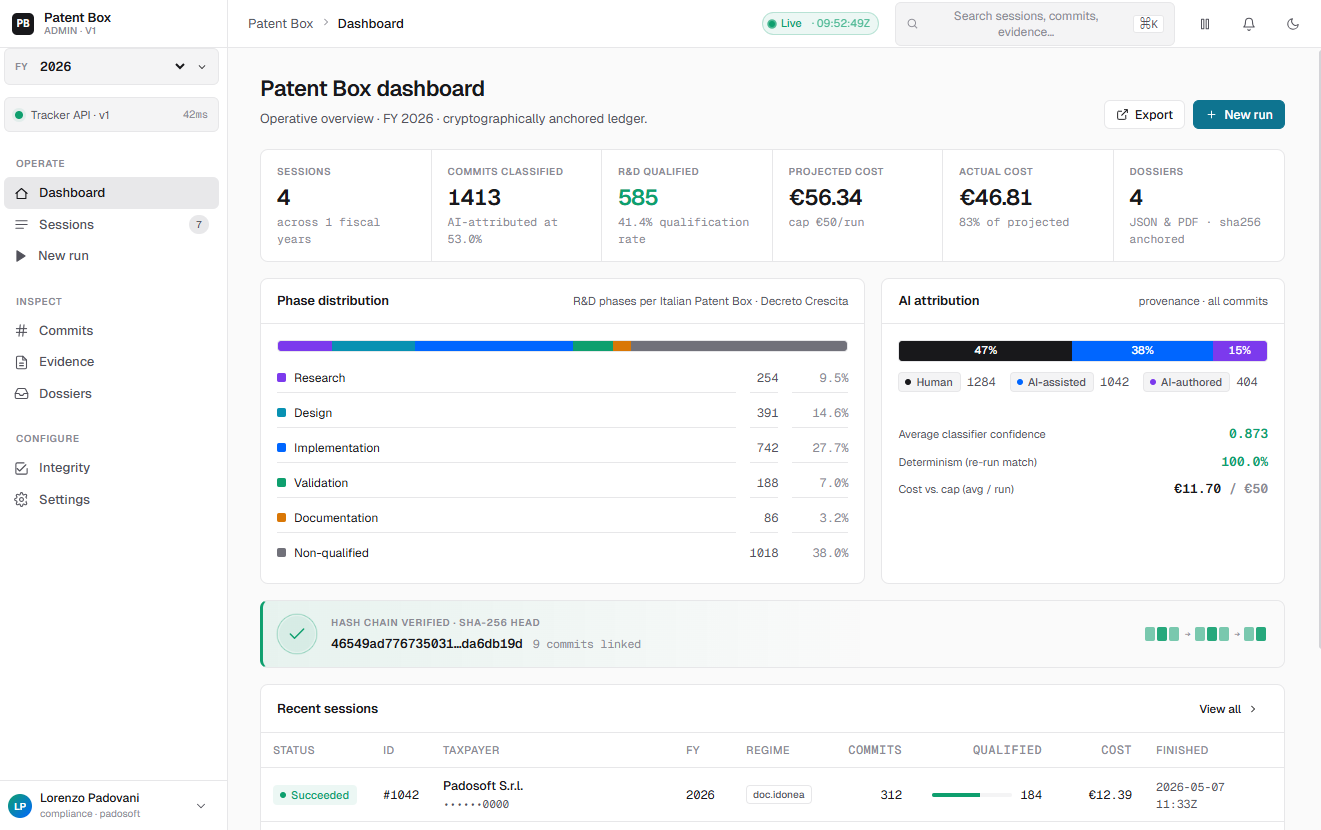
Task: Click the Padosoft S.r.l. taxpayer name
Action: [x=483, y=786]
